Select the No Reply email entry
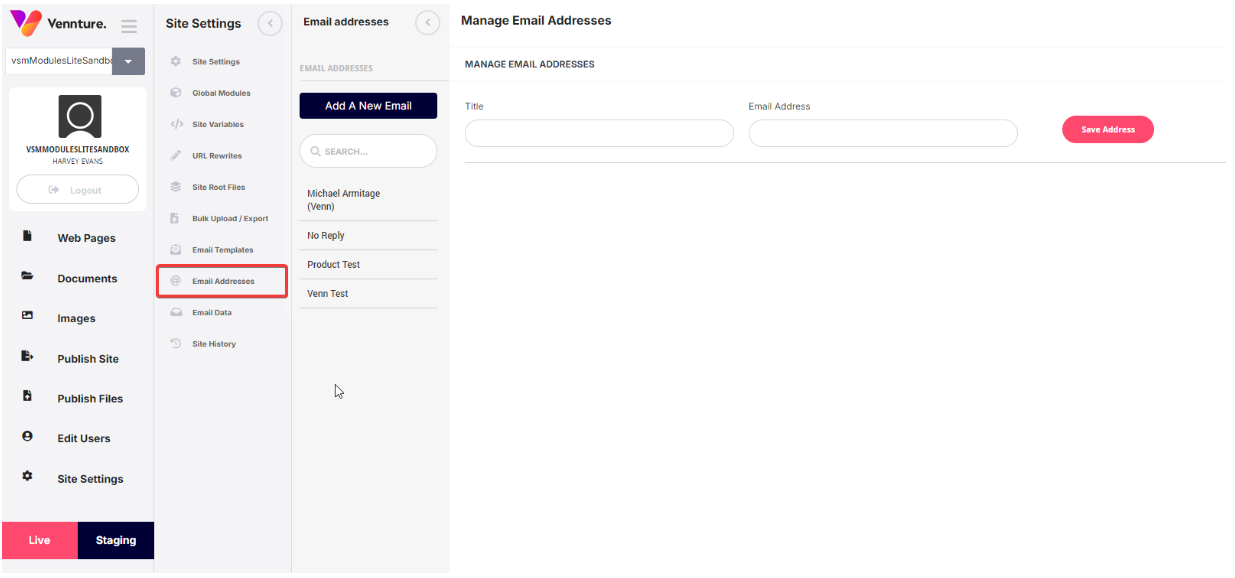Screen dimensions: 1235x578 pos(326,236)
